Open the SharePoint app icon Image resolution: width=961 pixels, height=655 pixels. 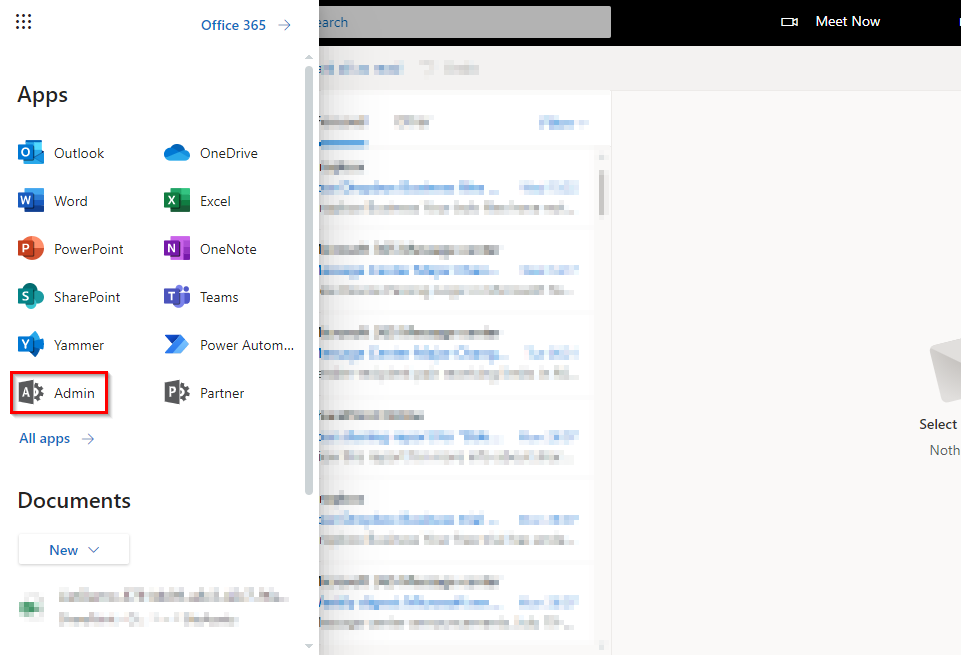pyautogui.click(x=31, y=297)
